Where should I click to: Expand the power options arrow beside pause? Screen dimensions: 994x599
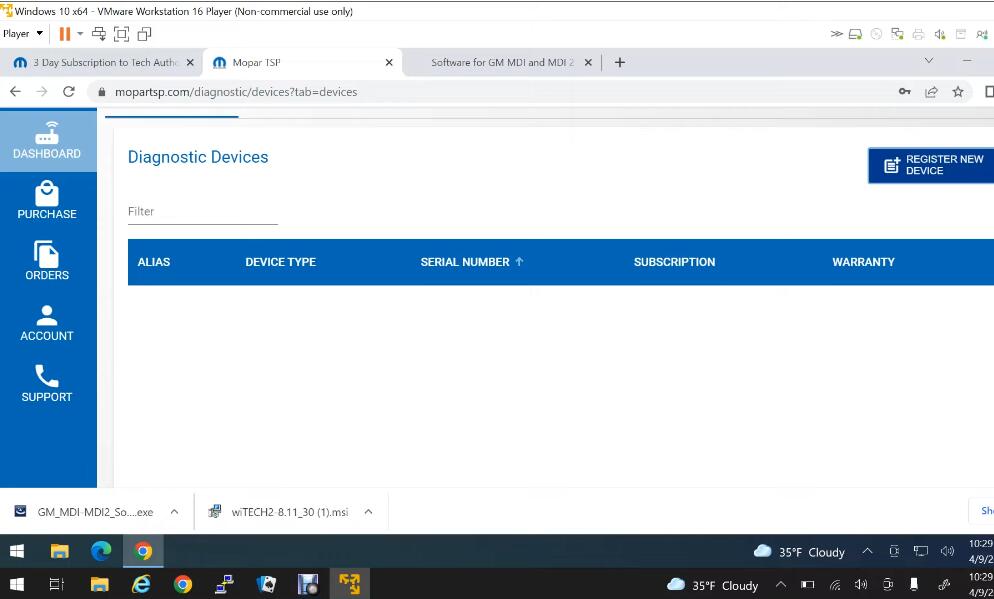tap(80, 34)
